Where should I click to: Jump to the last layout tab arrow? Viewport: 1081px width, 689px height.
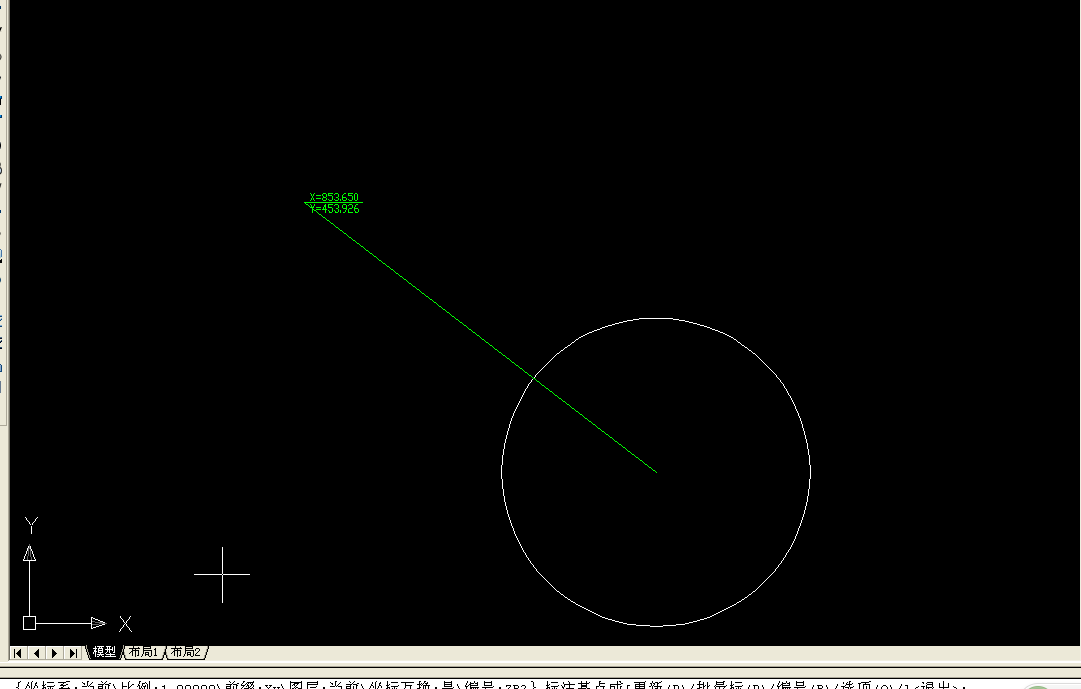(x=72, y=652)
